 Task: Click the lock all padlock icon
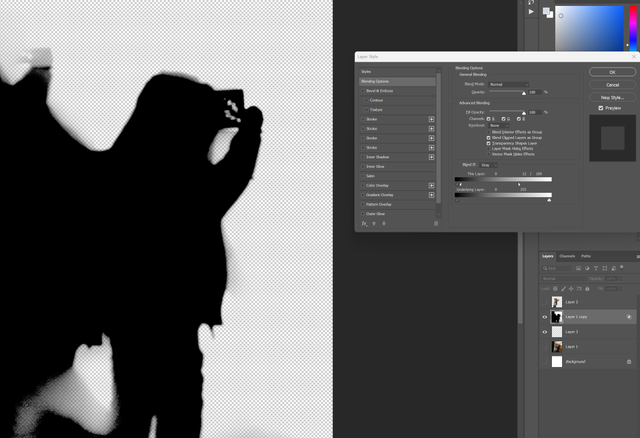click(x=587, y=289)
